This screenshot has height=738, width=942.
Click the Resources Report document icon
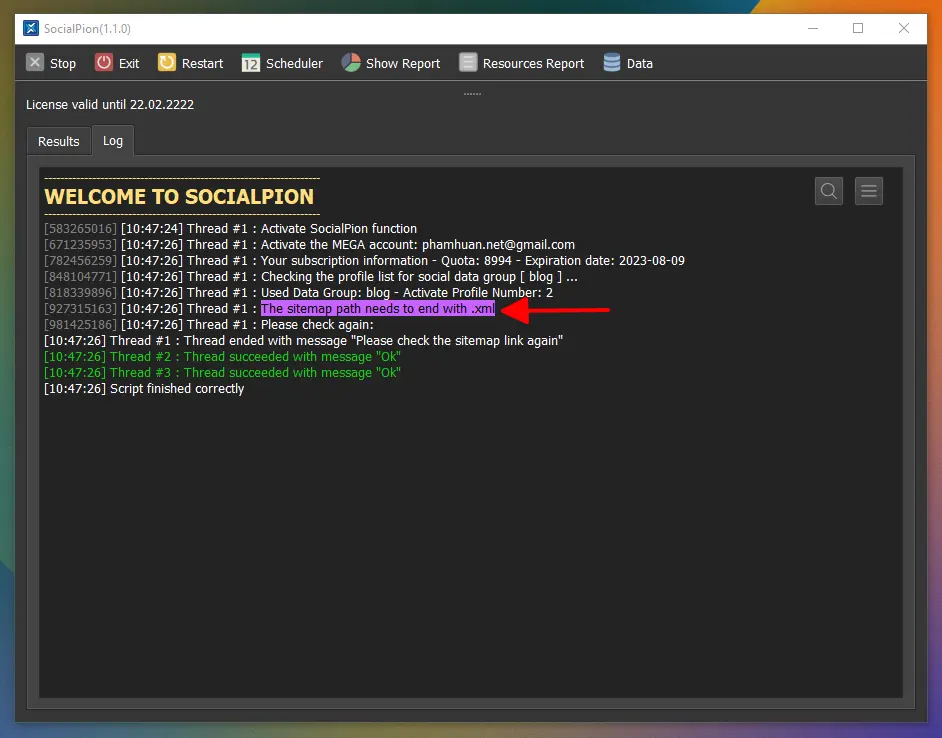tap(468, 63)
